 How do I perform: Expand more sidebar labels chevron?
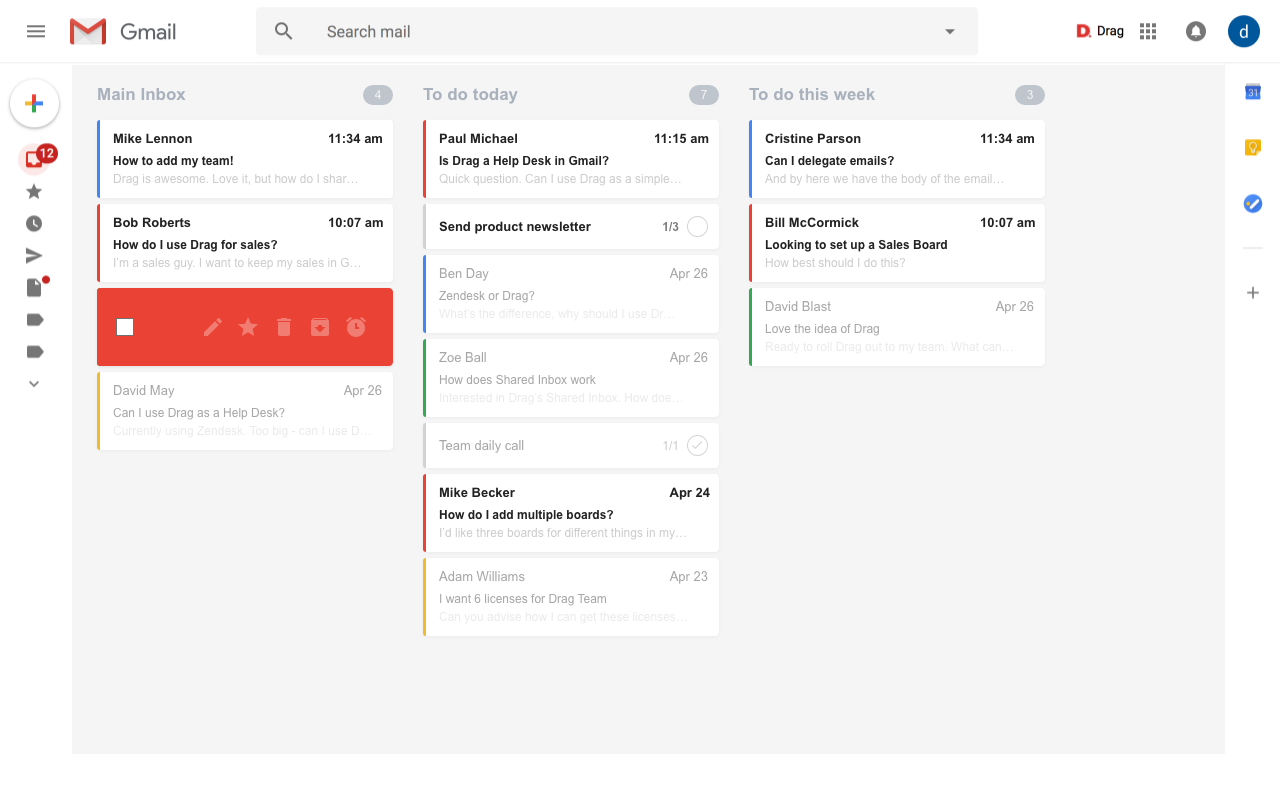[34, 383]
